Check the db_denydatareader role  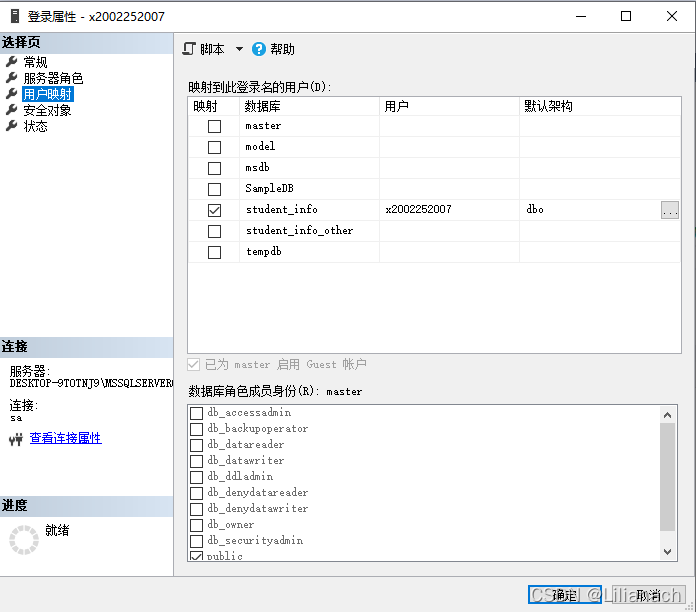point(197,493)
